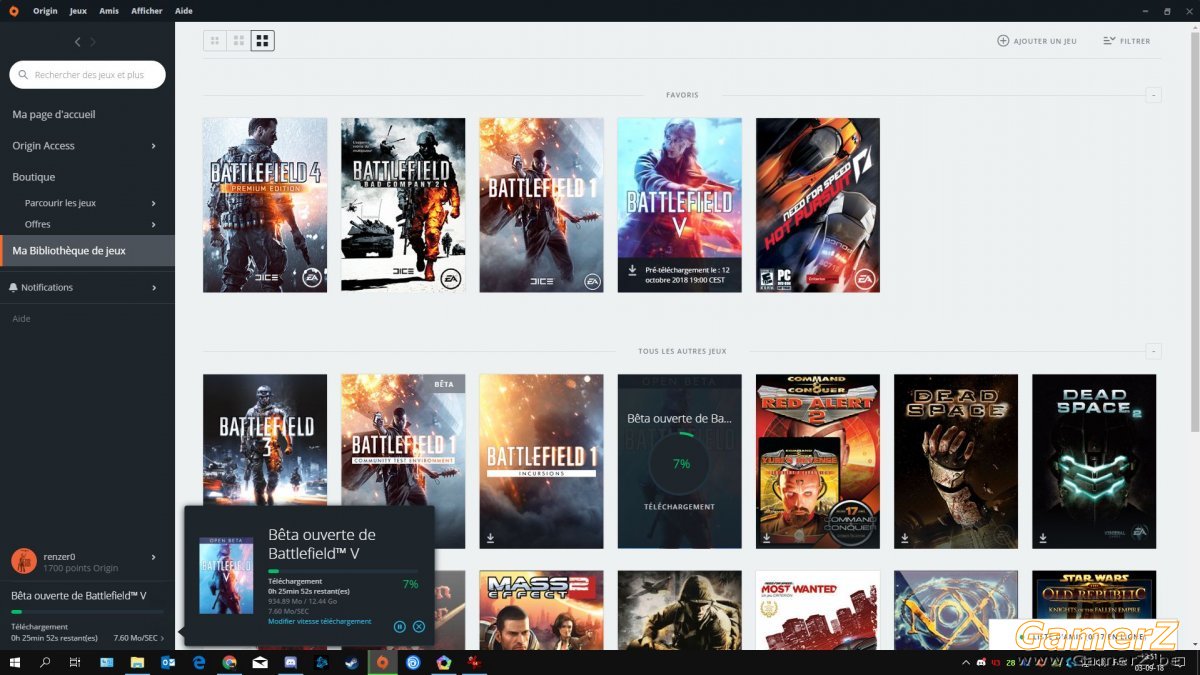Open Outlook from the taskbar
Viewport: 1200px width, 675px height.
(168, 662)
